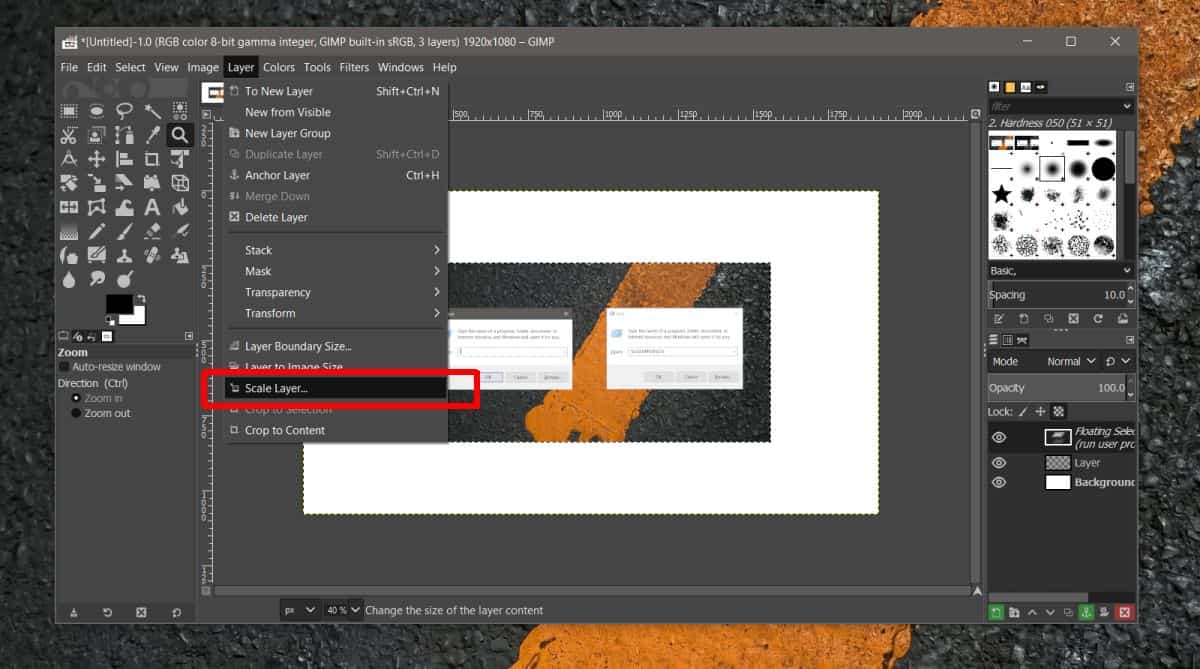Open the Filters menu

[354, 67]
